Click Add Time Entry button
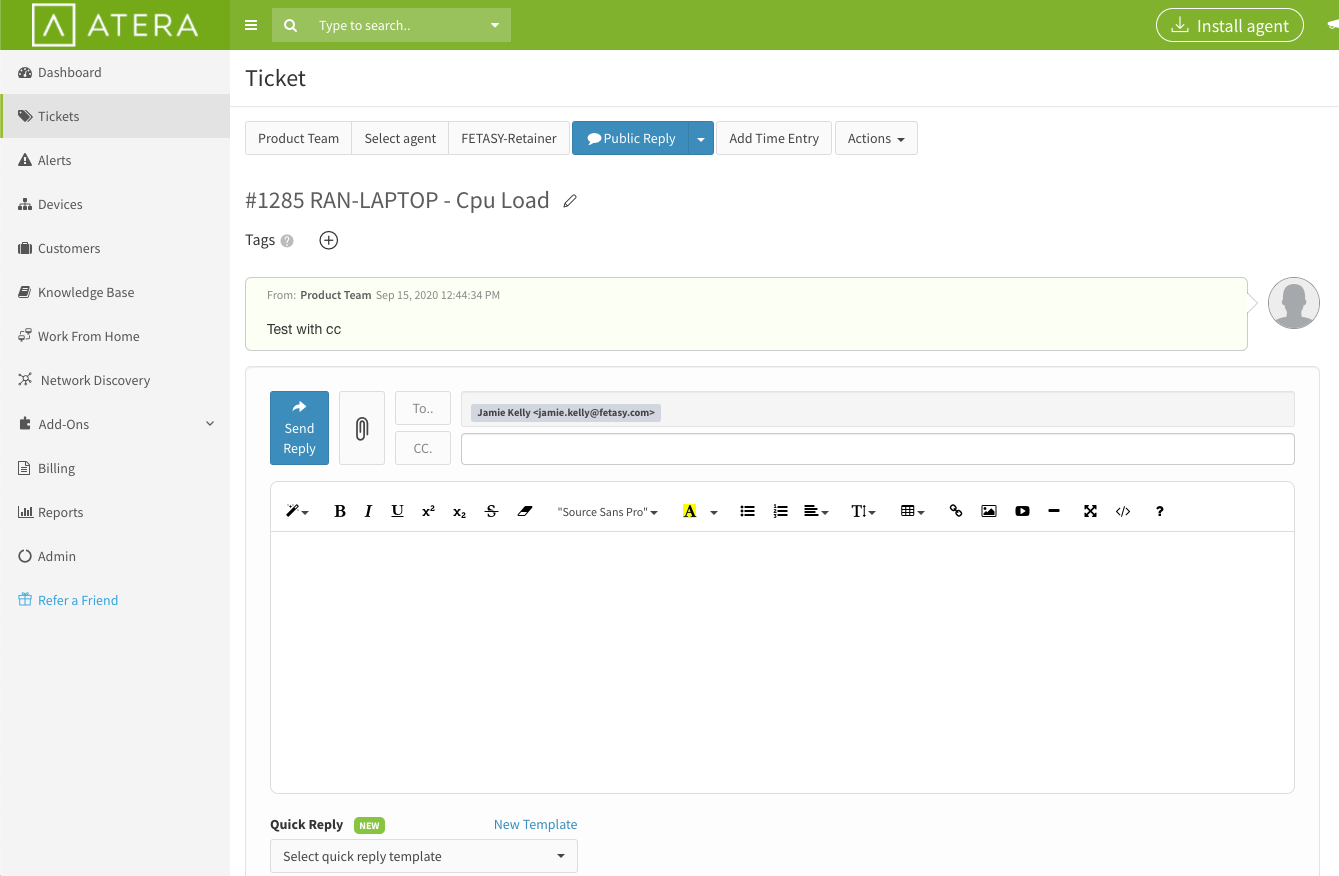The image size is (1339, 876). 774,139
